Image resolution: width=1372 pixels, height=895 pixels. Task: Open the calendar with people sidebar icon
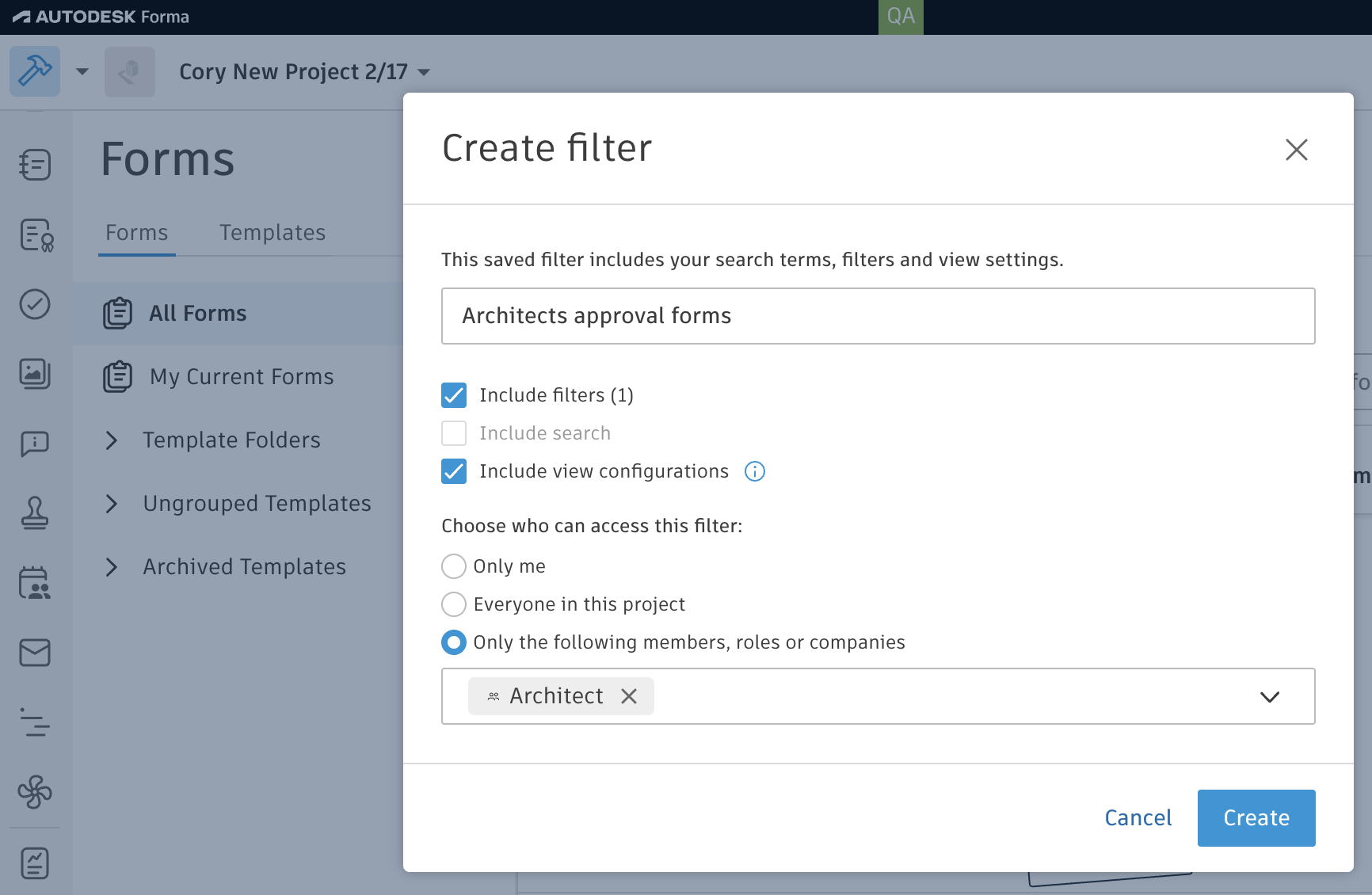click(x=35, y=583)
